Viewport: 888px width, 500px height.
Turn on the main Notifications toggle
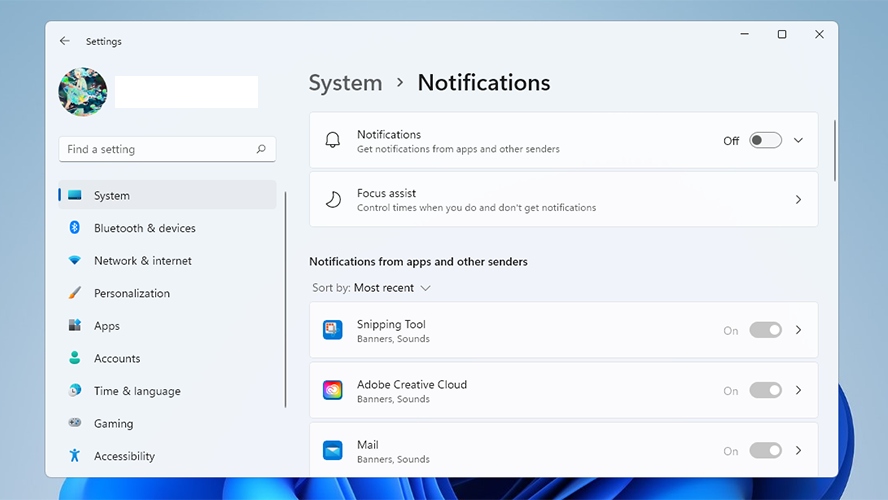(x=765, y=140)
